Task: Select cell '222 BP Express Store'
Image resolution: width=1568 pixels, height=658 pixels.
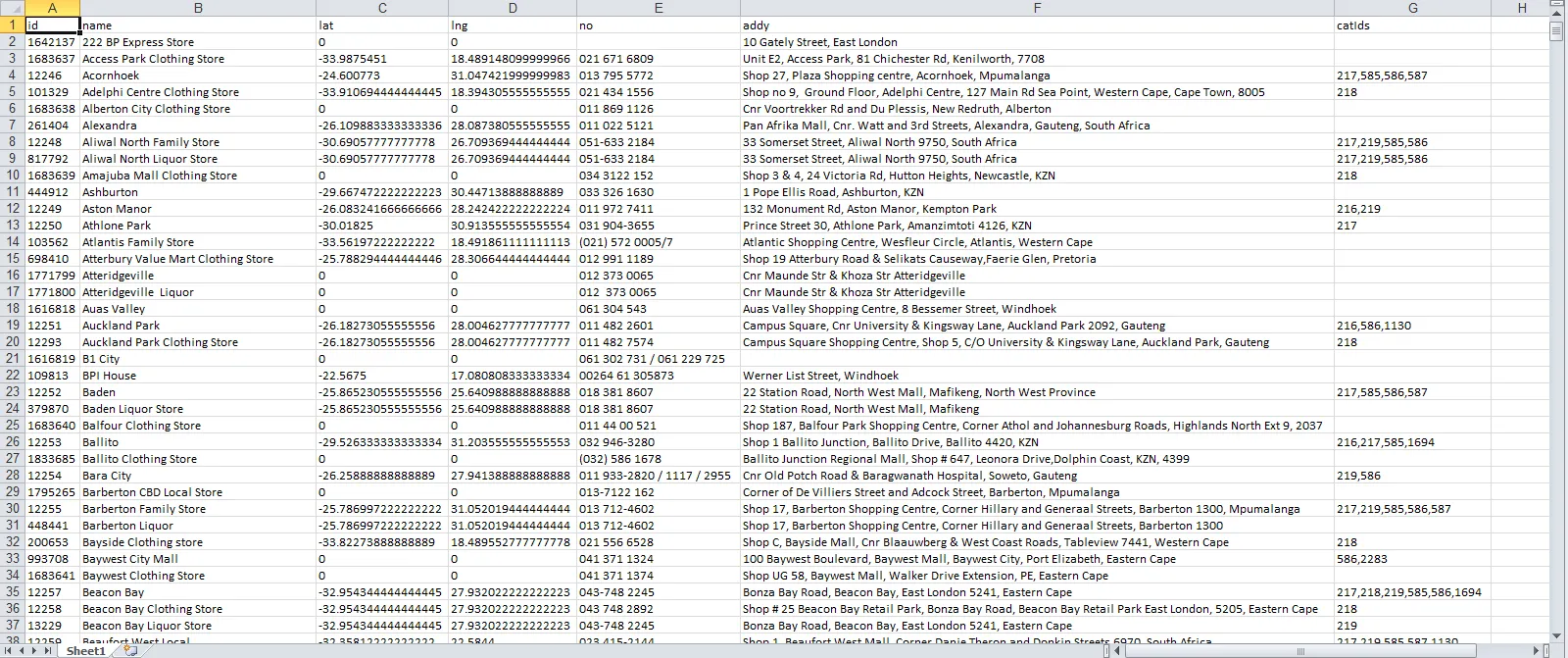Action: pyautogui.click(x=198, y=42)
